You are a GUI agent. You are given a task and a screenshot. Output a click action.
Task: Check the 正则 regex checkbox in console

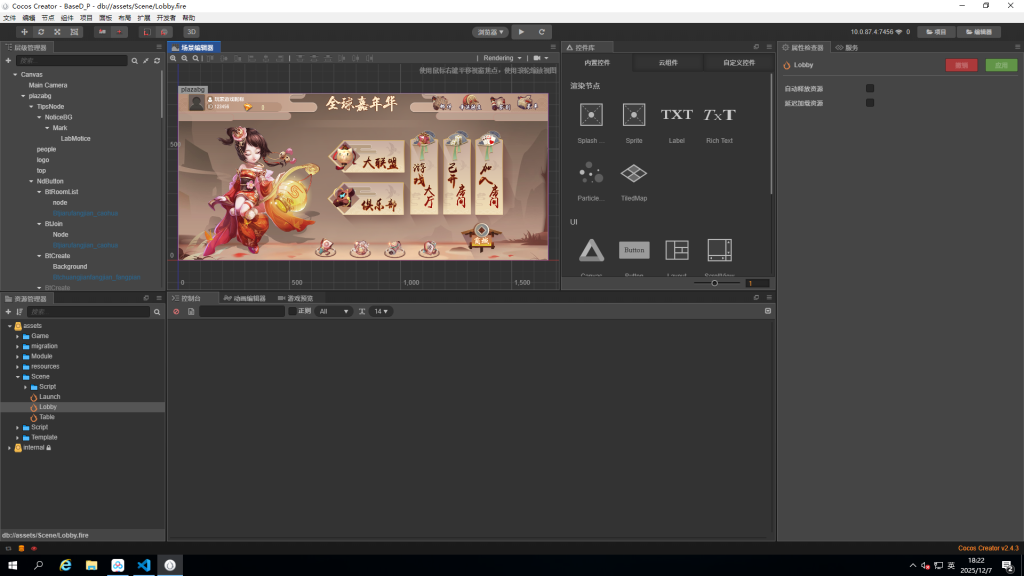click(x=292, y=312)
